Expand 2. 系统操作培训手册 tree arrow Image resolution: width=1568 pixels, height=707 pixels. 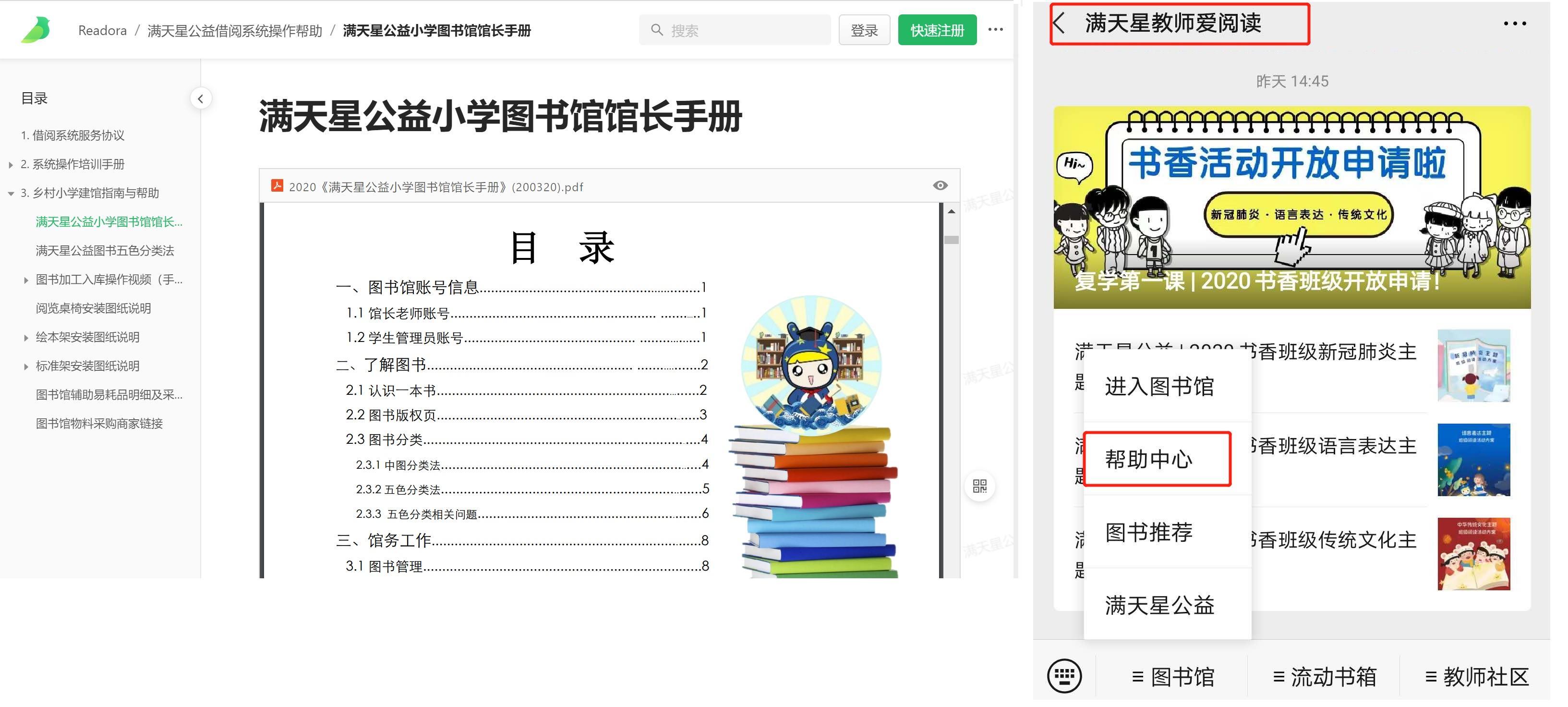[11, 164]
